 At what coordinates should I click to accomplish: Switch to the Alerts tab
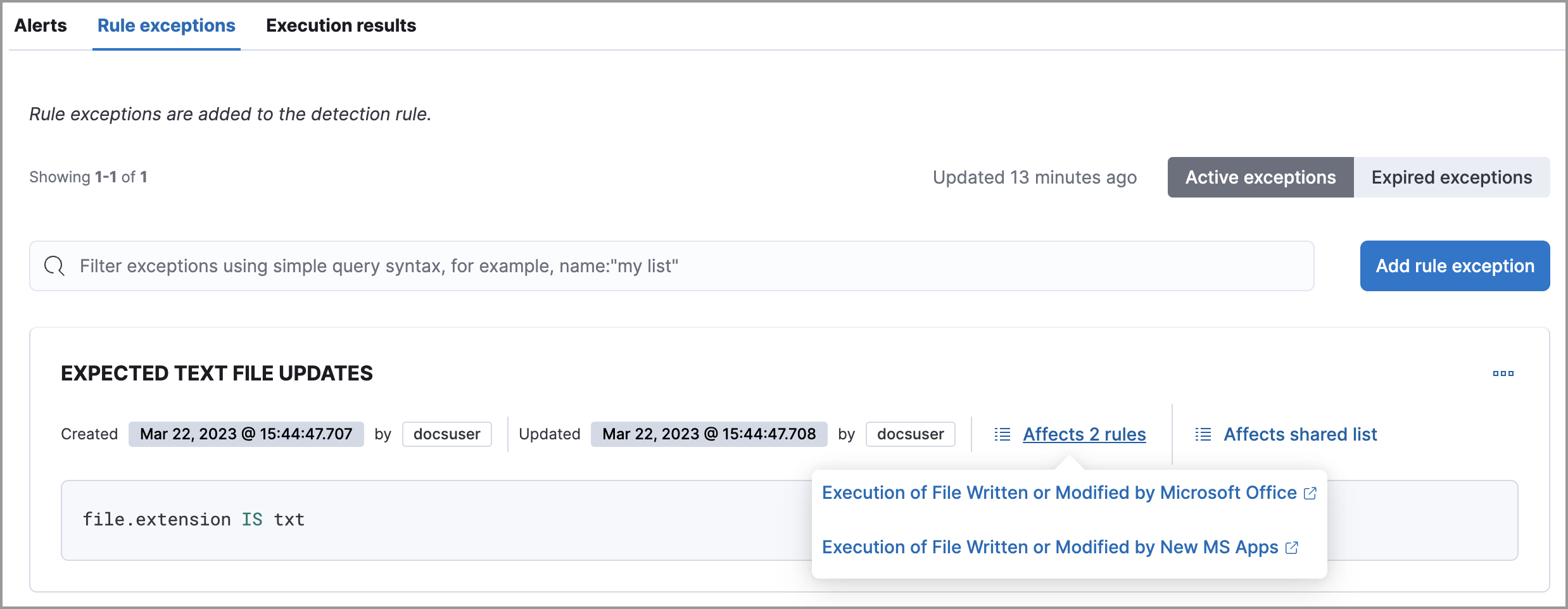pyautogui.click(x=41, y=25)
